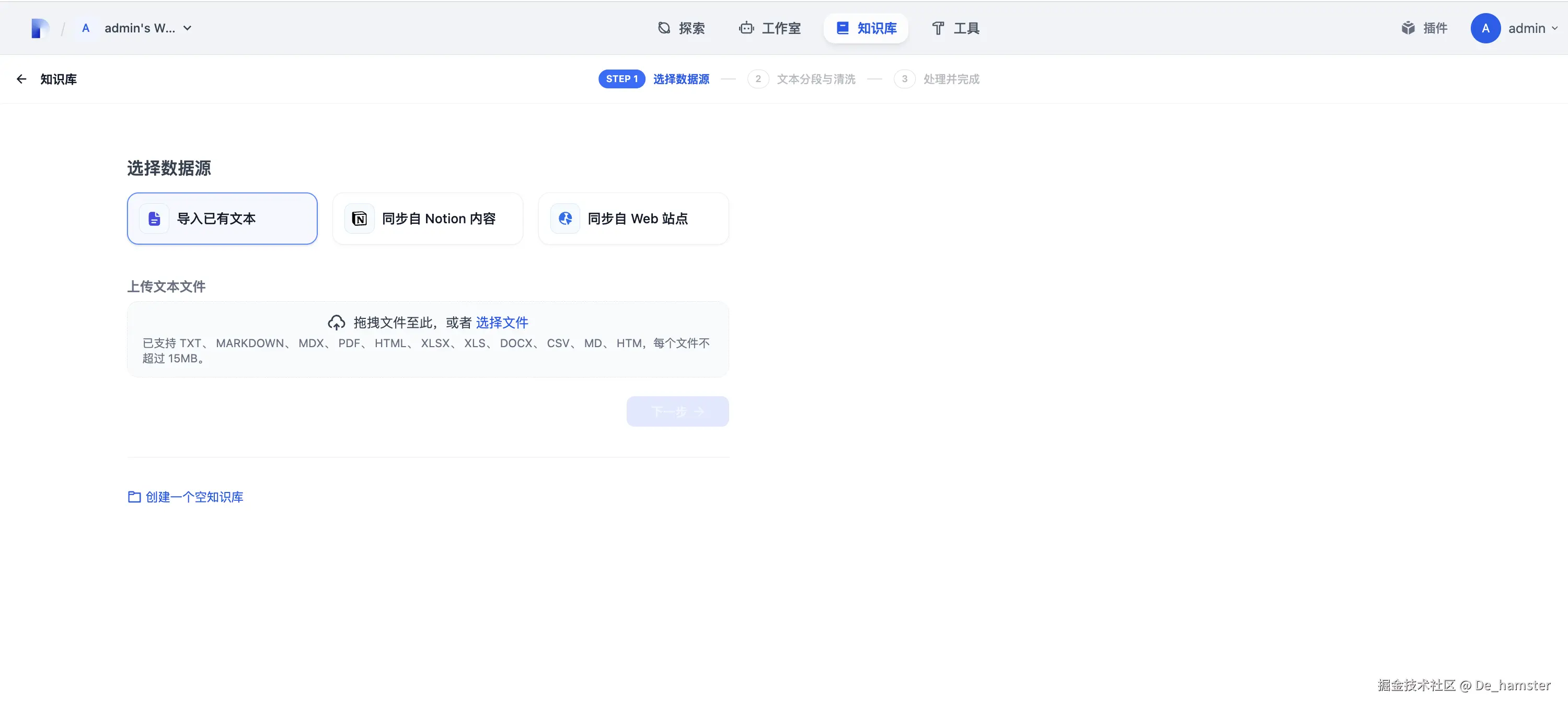Open the admin account dropdown chevron
The height and width of the screenshot is (710, 1568).
click(x=1554, y=28)
